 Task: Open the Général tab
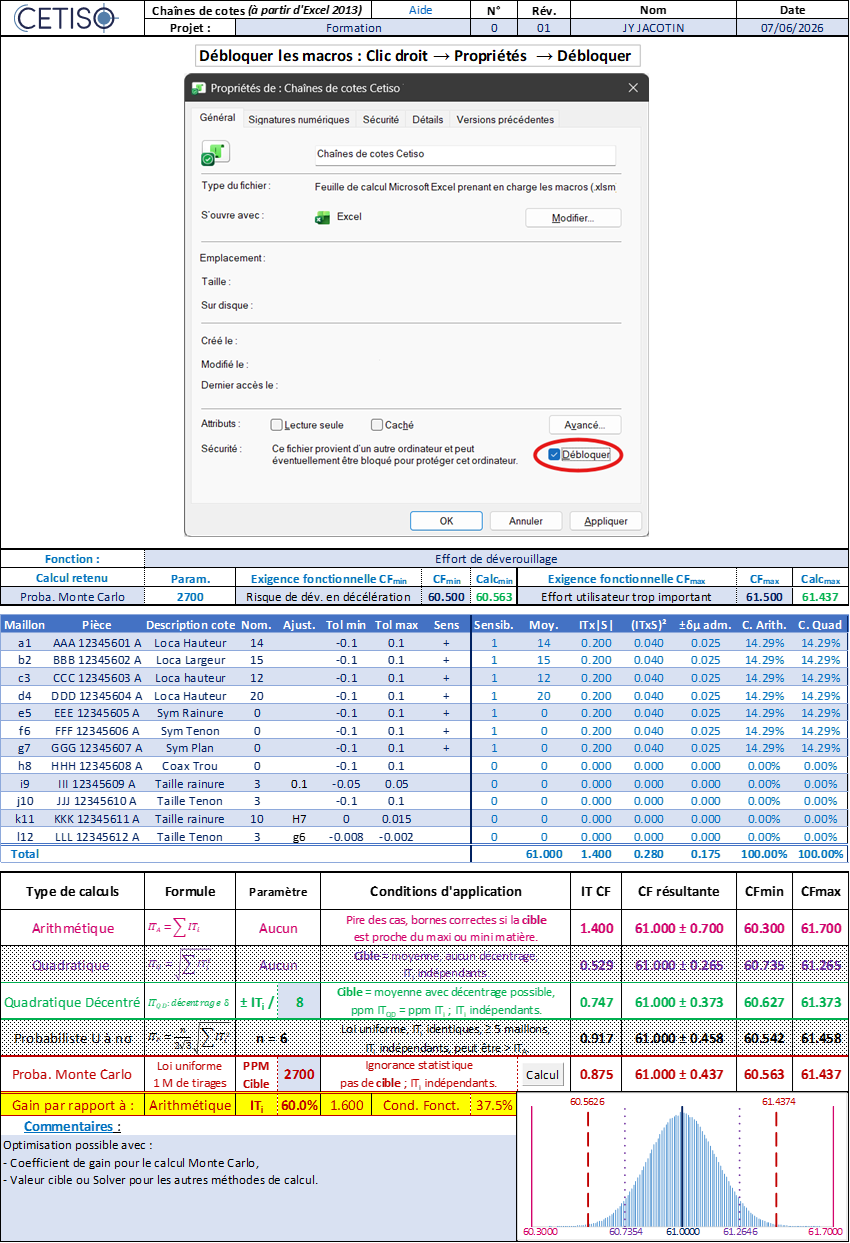tap(217, 118)
